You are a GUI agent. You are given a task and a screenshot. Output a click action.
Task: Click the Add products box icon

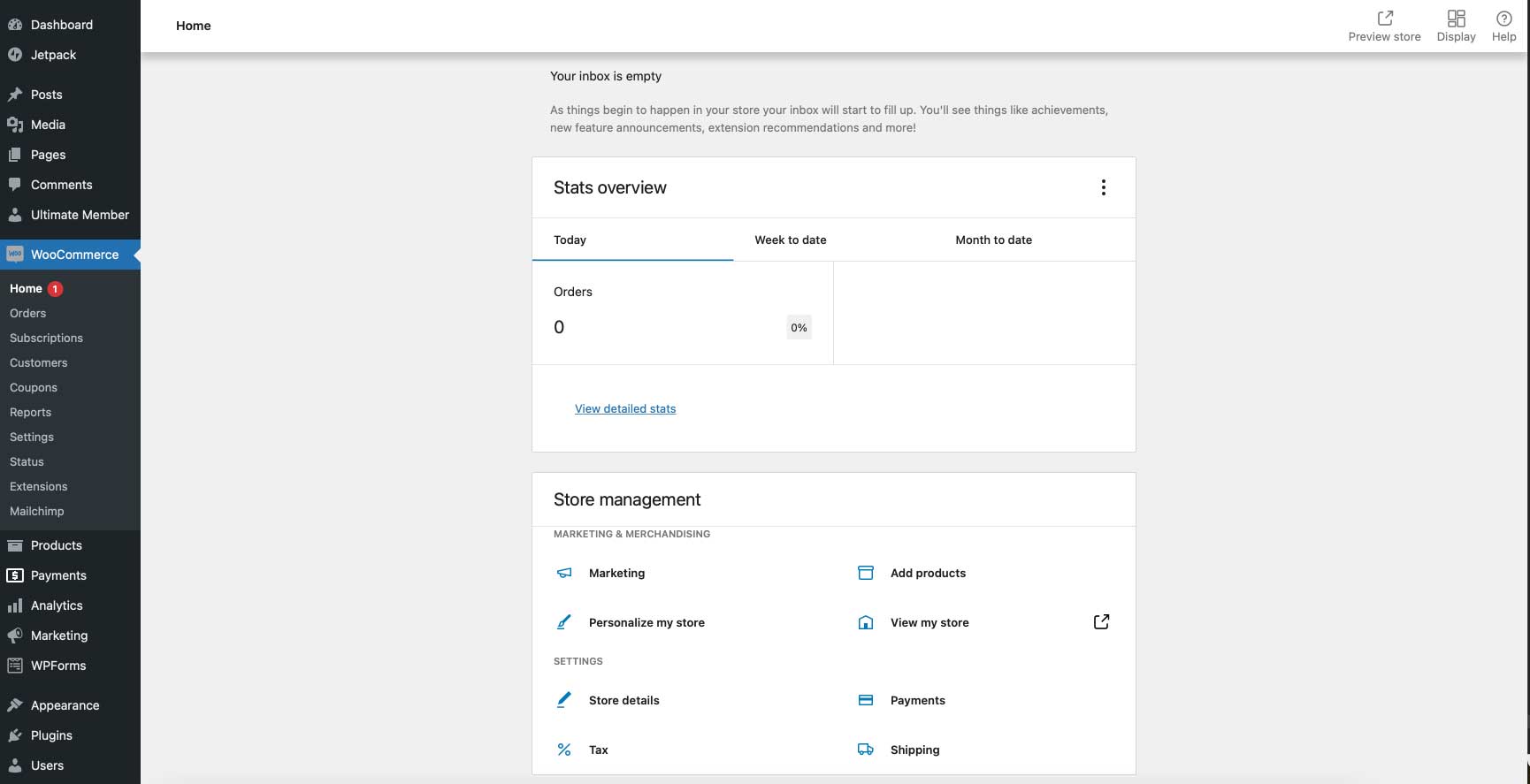[866, 573]
